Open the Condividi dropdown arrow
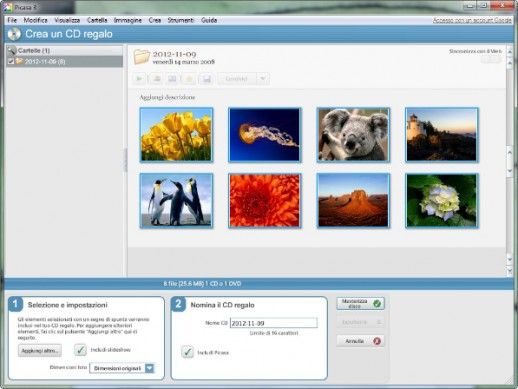This screenshot has width=518, height=389. tap(263, 79)
